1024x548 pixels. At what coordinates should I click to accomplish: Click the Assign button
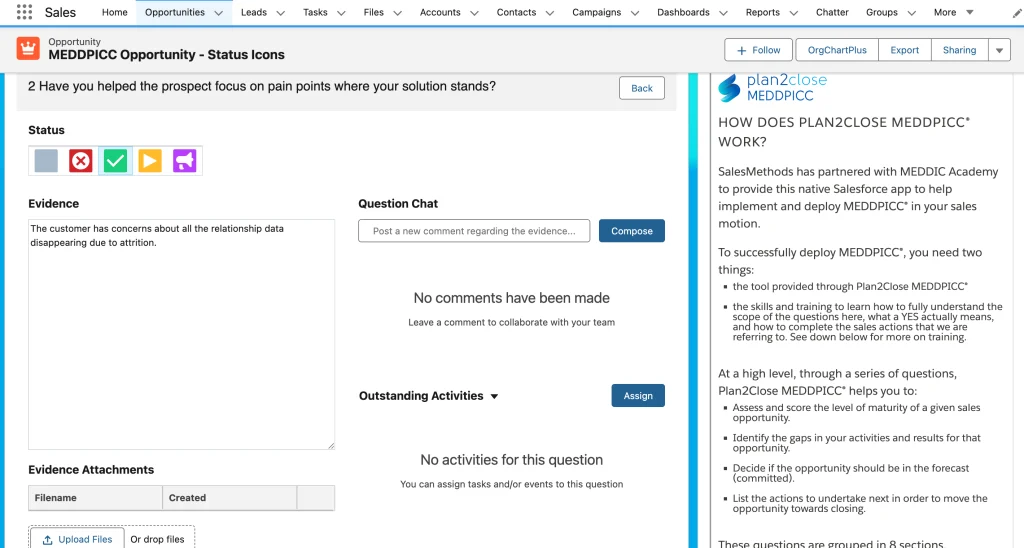tap(638, 396)
